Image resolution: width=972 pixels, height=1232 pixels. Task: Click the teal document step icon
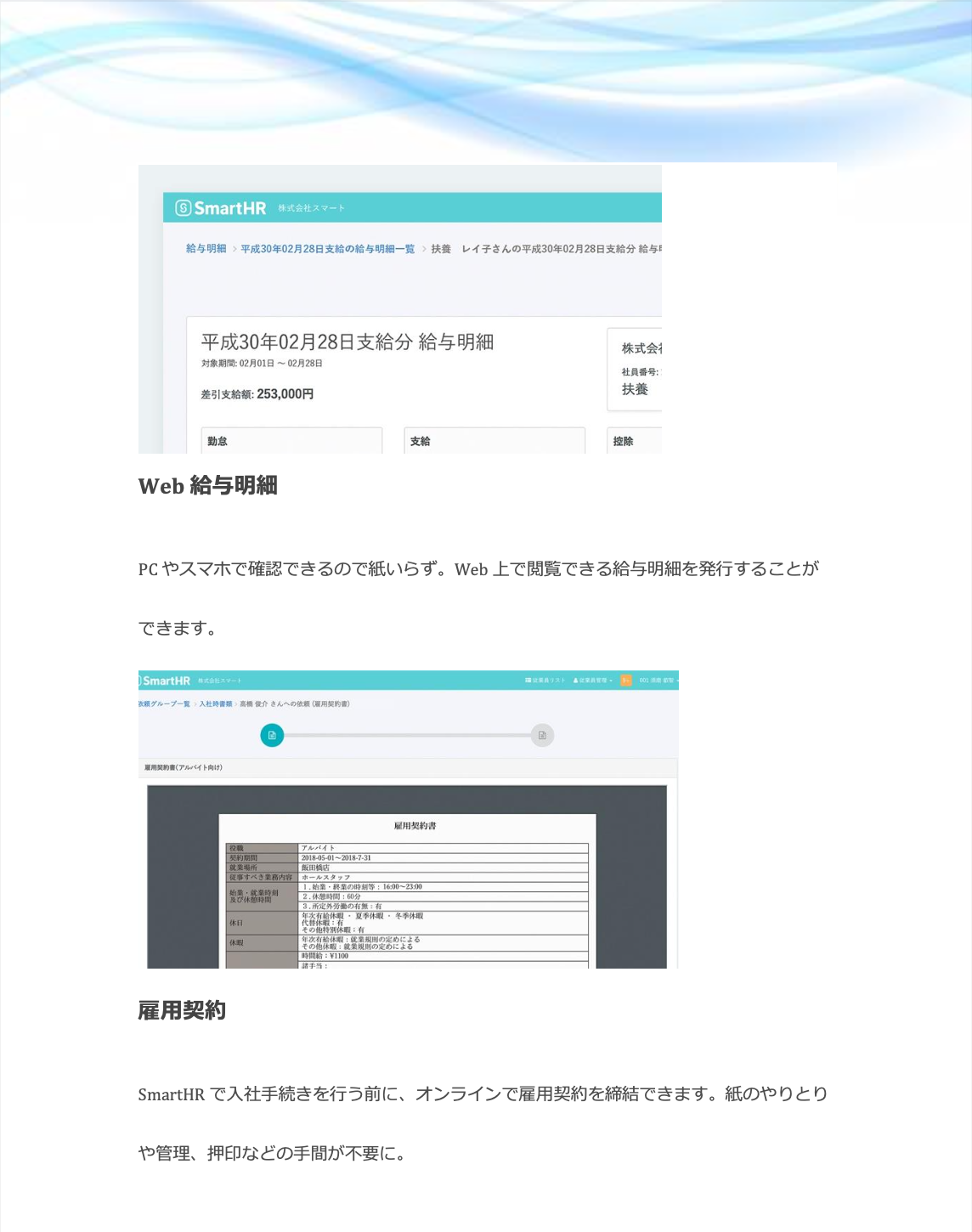(x=272, y=735)
